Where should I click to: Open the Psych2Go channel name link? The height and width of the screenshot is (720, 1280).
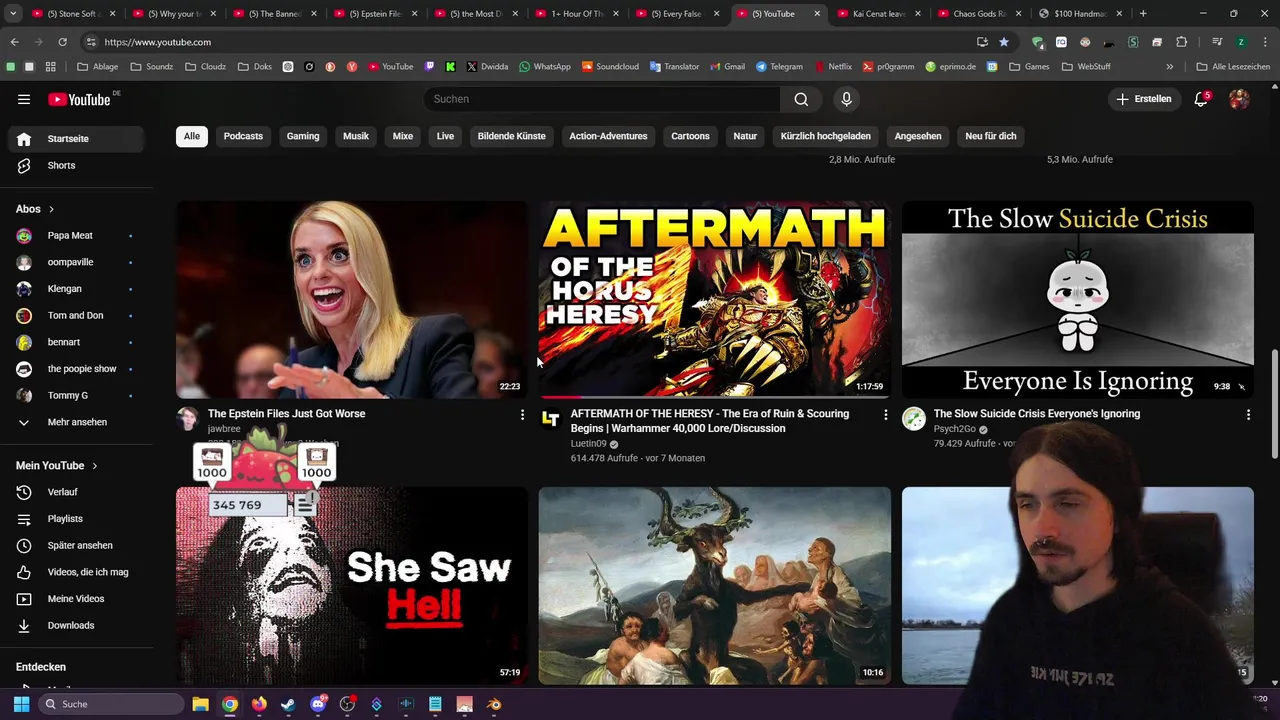pos(955,429)
